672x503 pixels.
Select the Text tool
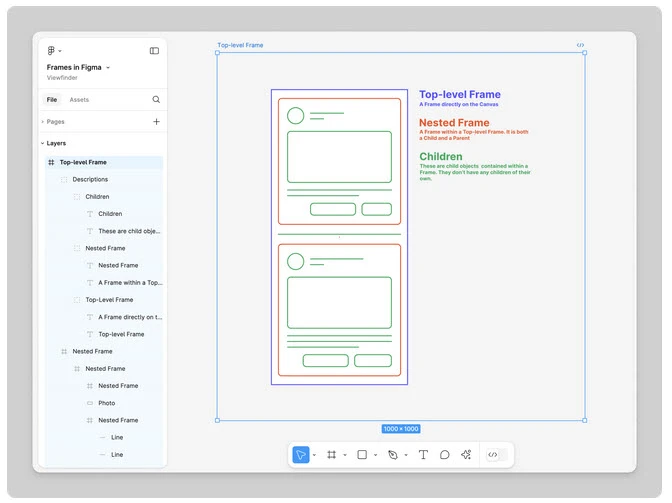point(423,455)
